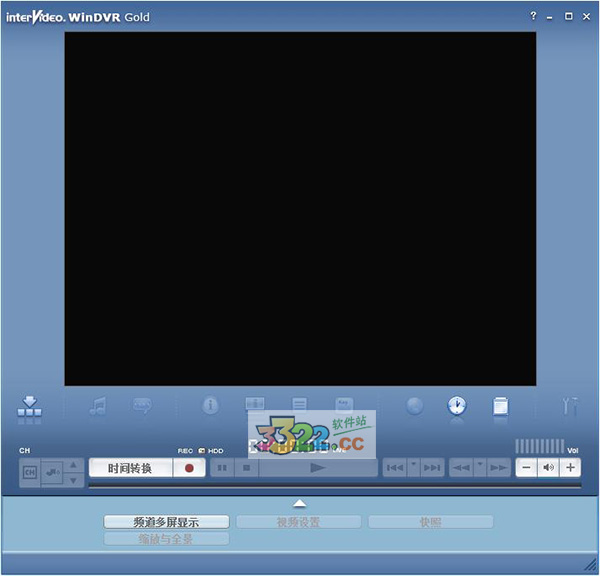
Task: Click the round globe icon
Action: 414,406
